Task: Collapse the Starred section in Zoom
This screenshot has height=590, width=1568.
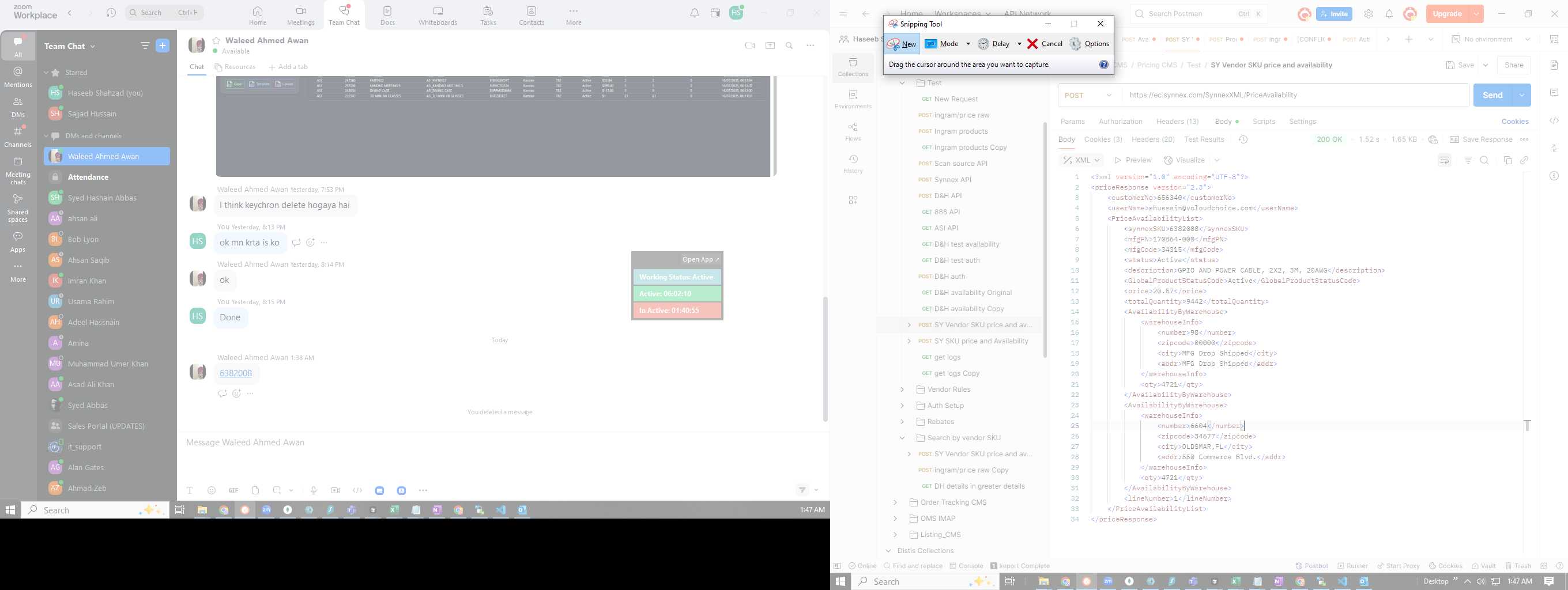Action: coord(46,73)
